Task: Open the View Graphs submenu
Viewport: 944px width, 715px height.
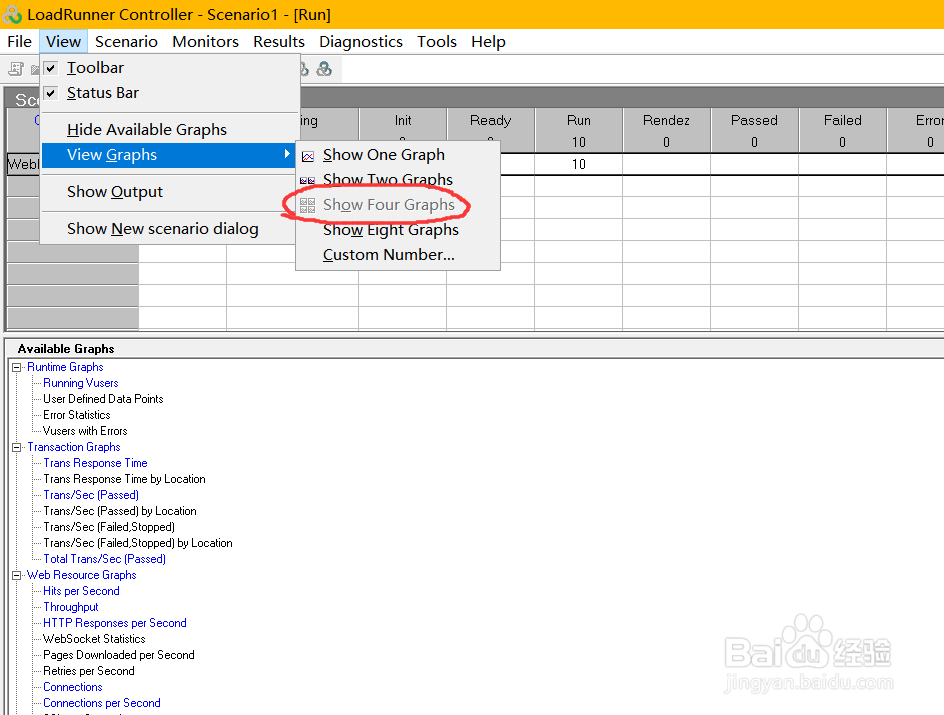Action: click(170, 155)
